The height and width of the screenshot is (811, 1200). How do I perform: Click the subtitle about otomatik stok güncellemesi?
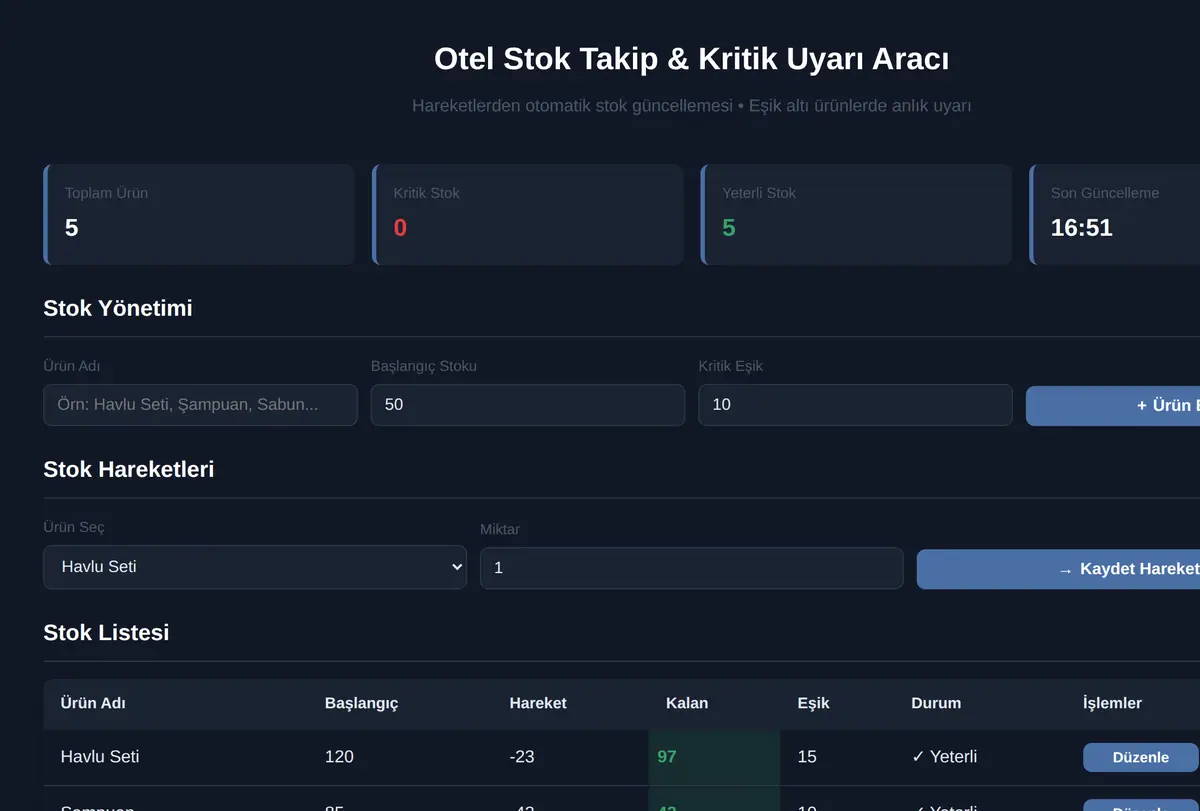coord(692,105)
